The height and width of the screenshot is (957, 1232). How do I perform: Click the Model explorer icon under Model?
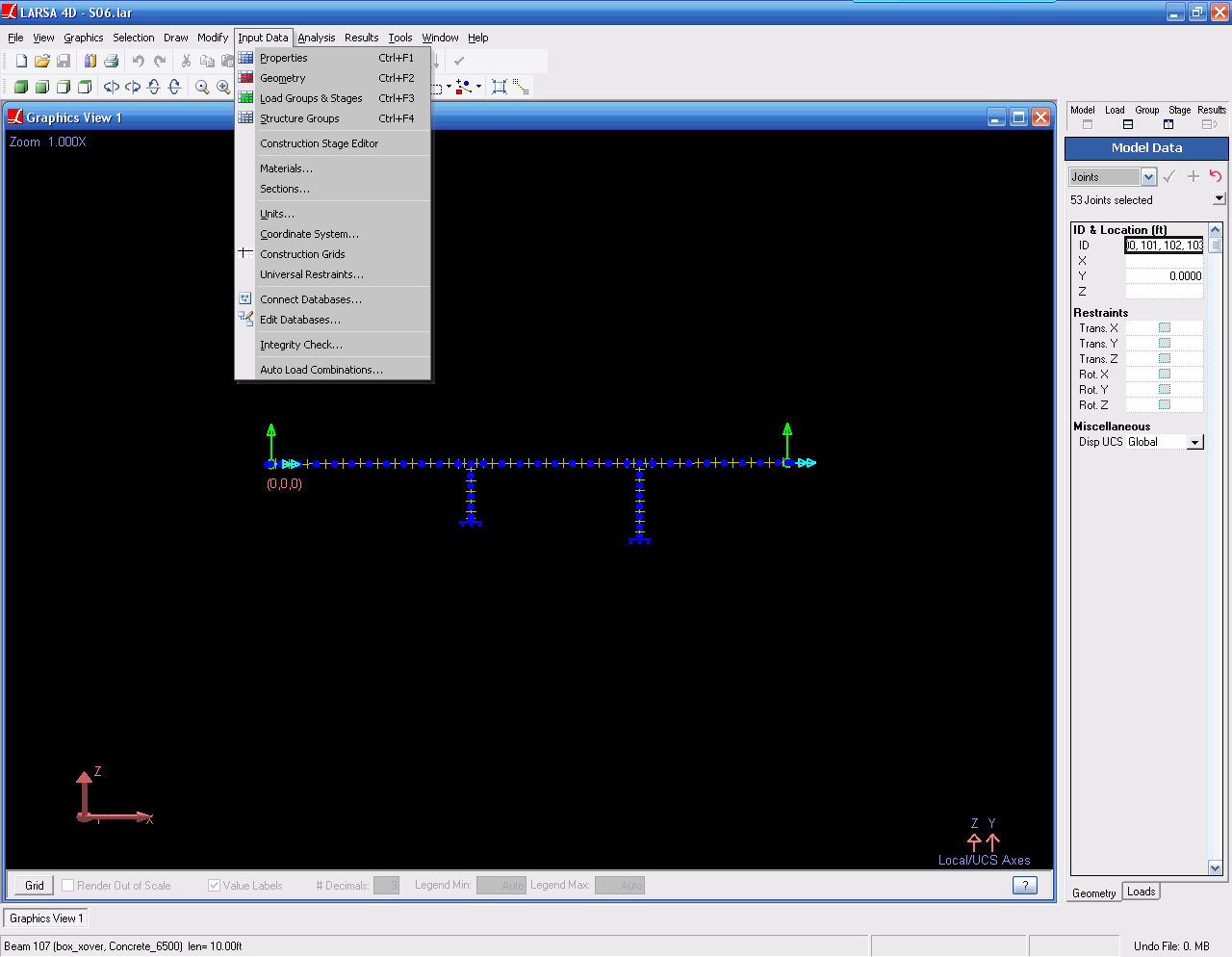click(x=1088, y=124)
